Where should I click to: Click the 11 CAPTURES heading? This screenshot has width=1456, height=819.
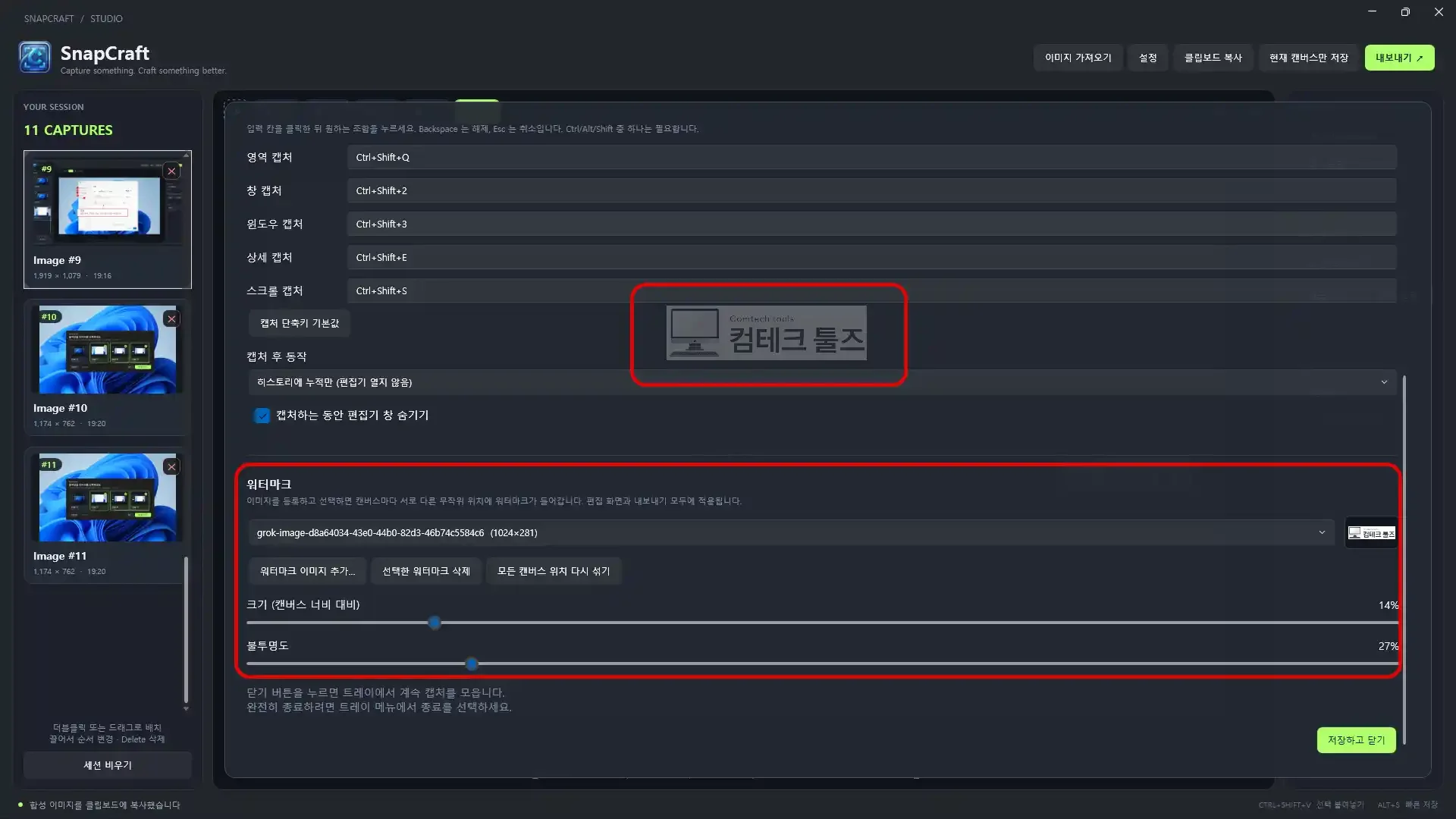(x=68, y=130)
